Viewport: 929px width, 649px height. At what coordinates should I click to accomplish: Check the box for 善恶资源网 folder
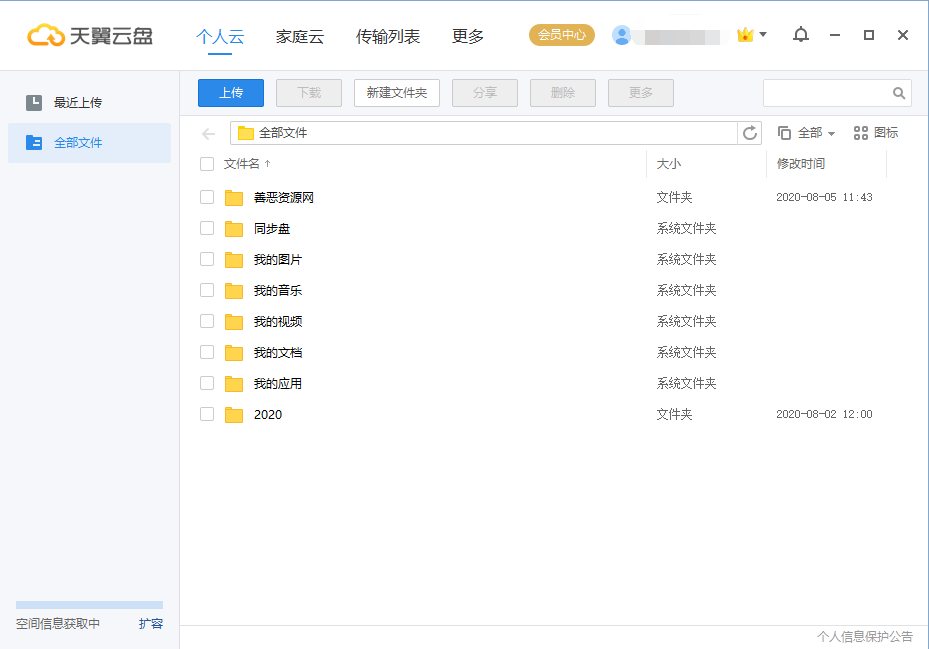tap(207, 197)
